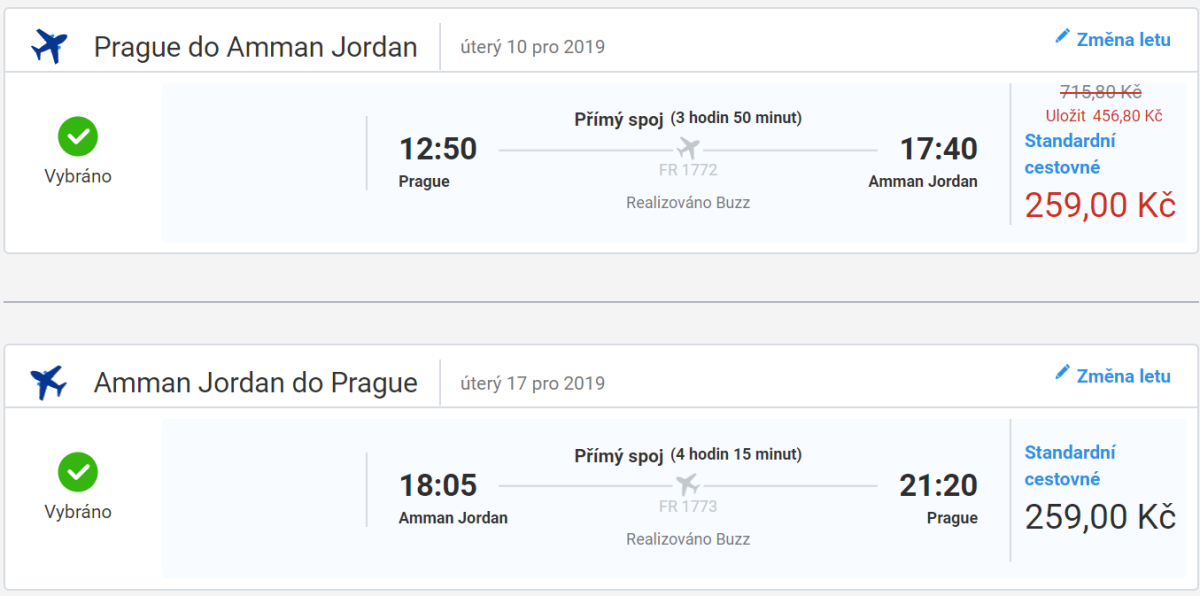This screenshot has height=596, width=1200.
Task: Toggle the green Vybráno checkmark for outbound flight
Action: (x=78, y=137)
